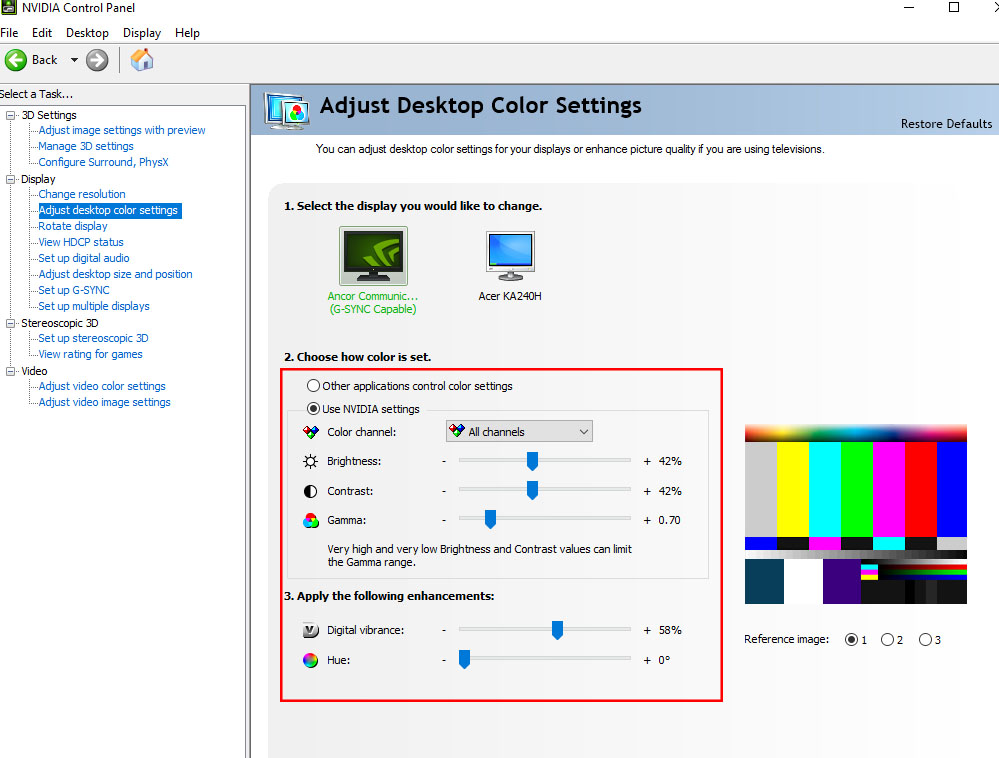Select reference image 2 radio button
Screen dimensions: 999x758
[887, 640]
